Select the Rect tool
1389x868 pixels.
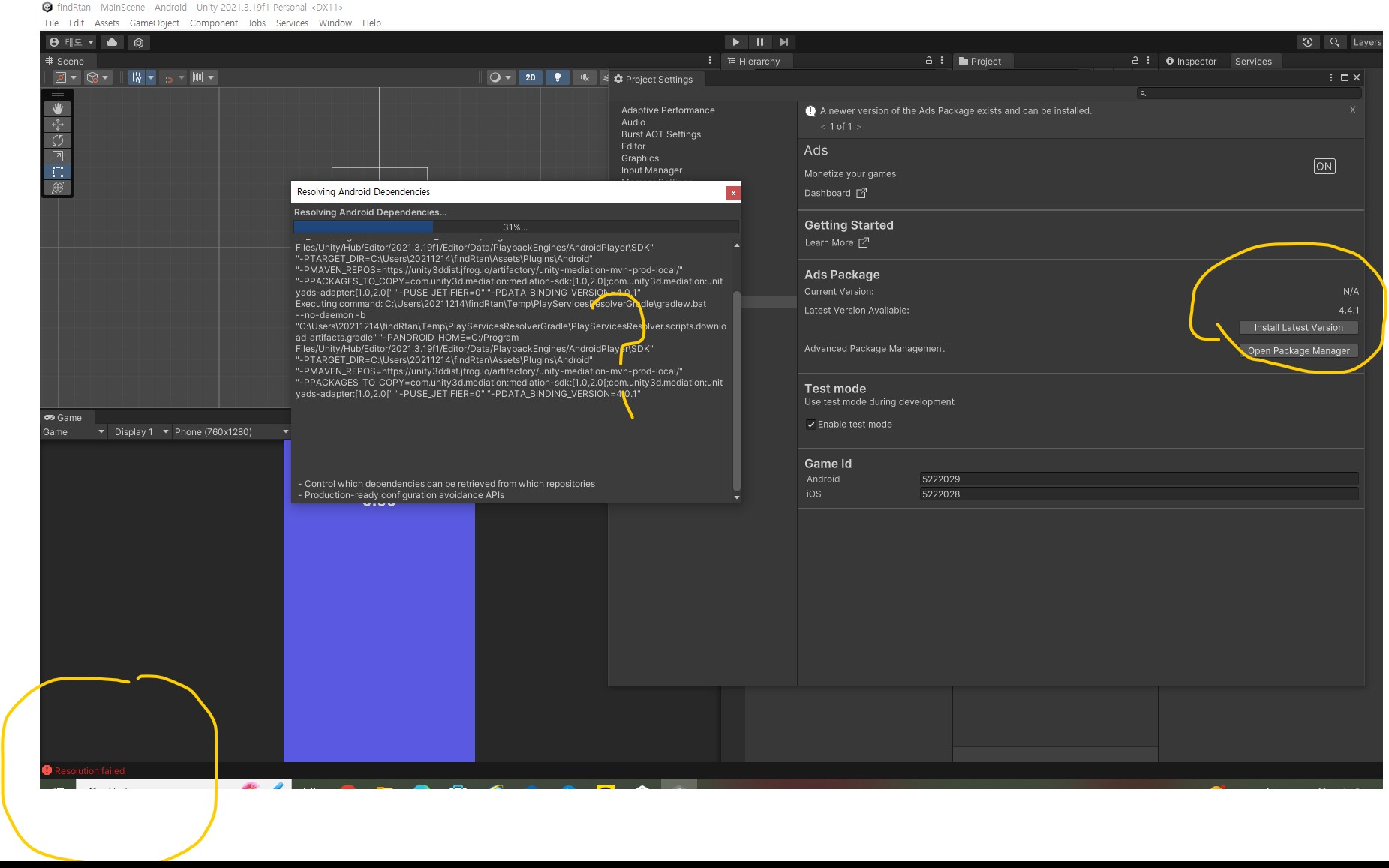coord(58,172)
